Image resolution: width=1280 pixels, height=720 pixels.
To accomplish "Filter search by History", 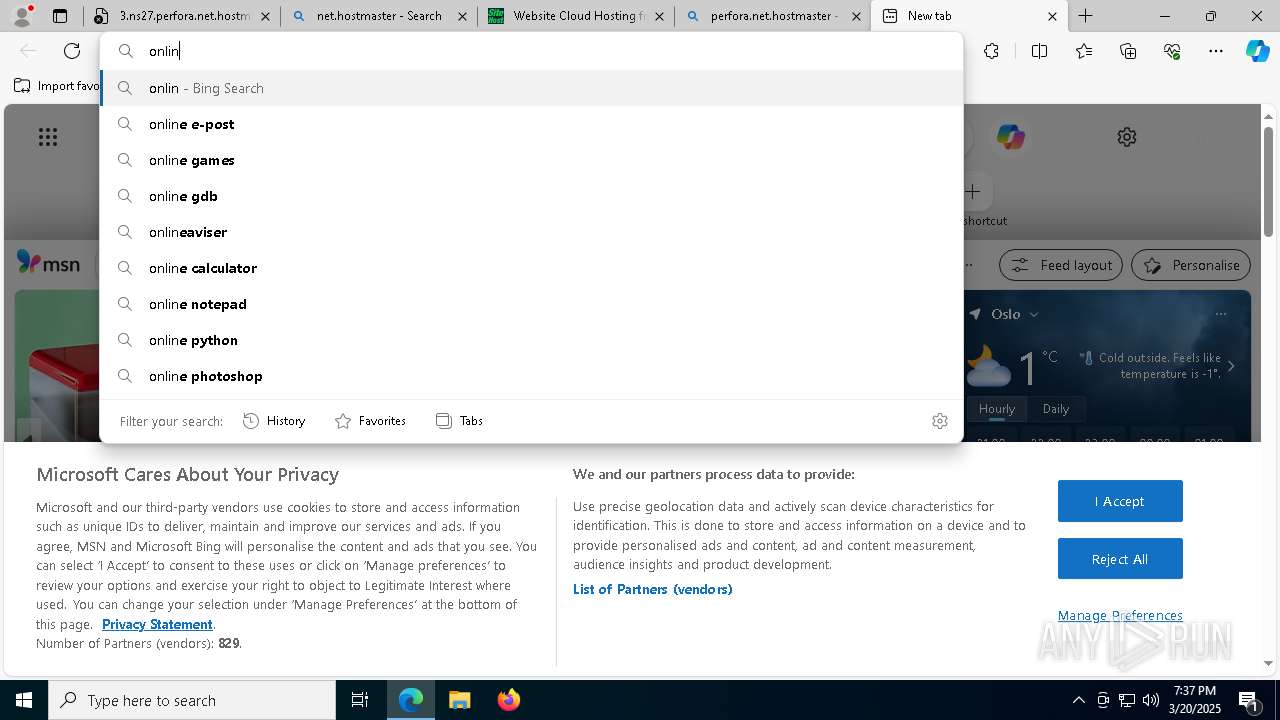I will pos(274,421).
